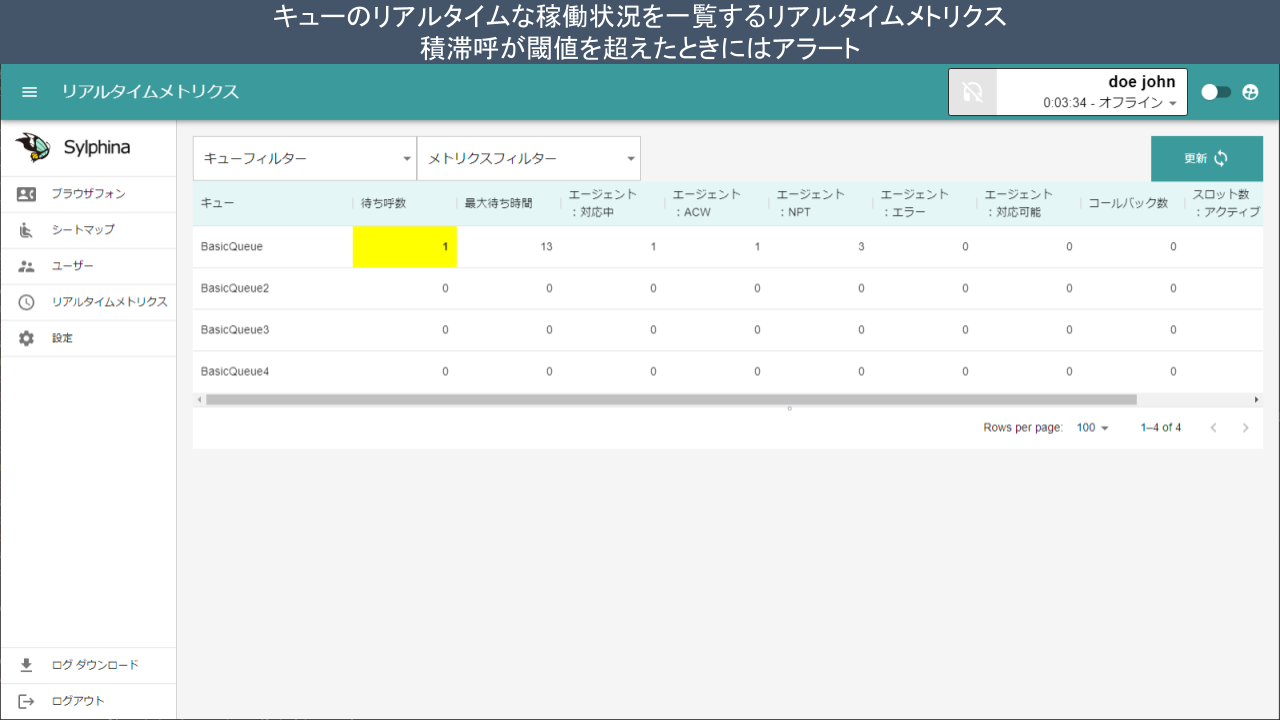Select ログアウト from the sidebar
The height and width of the screenshot is (720, 1280).
pyautogui.click(x=78, y=701)
